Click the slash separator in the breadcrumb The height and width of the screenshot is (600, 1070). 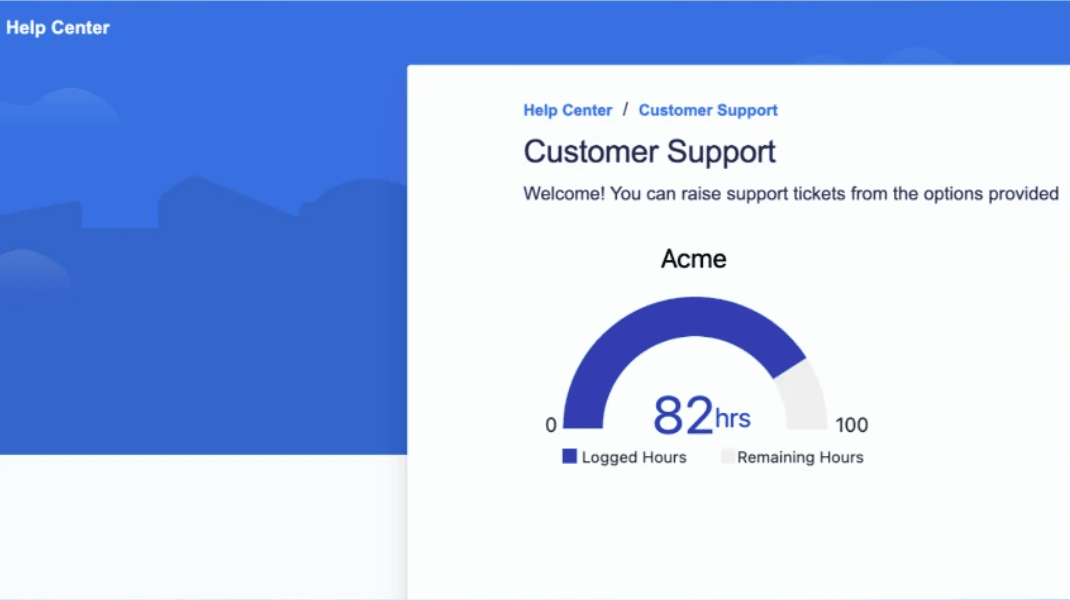tap(625, 109)
